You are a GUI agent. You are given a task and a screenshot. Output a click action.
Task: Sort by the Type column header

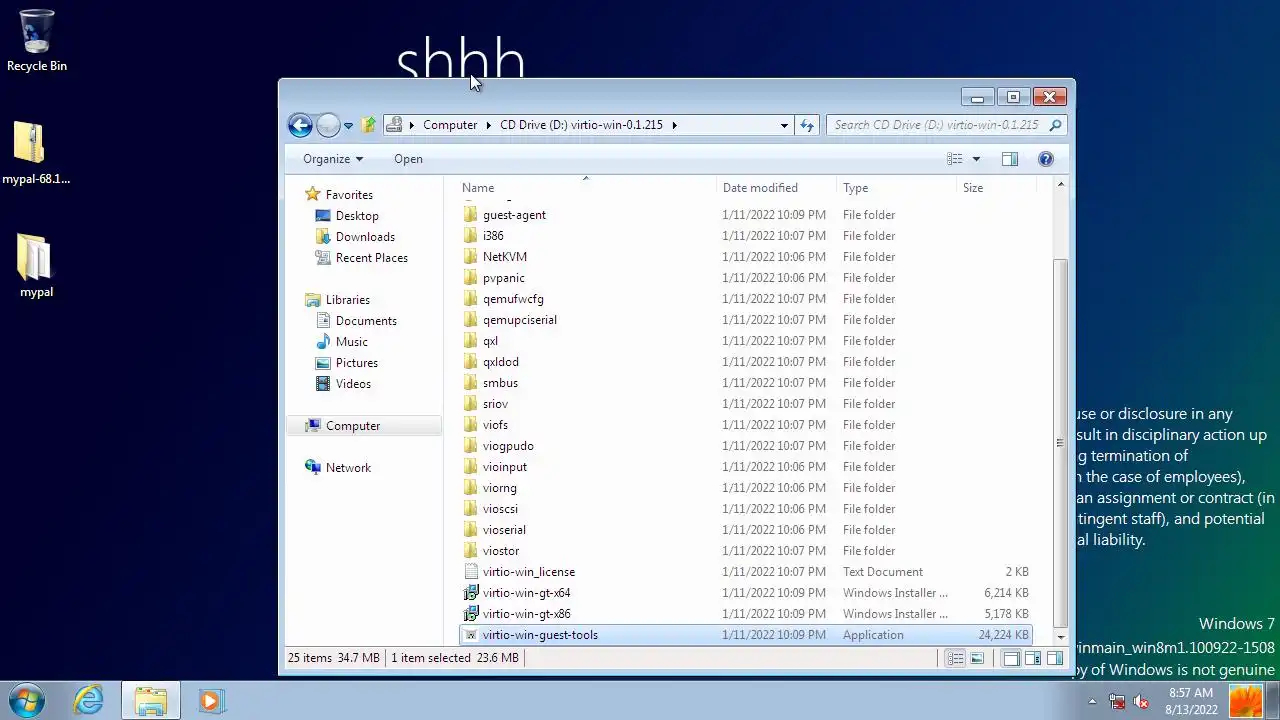click(x=896, y=188)
